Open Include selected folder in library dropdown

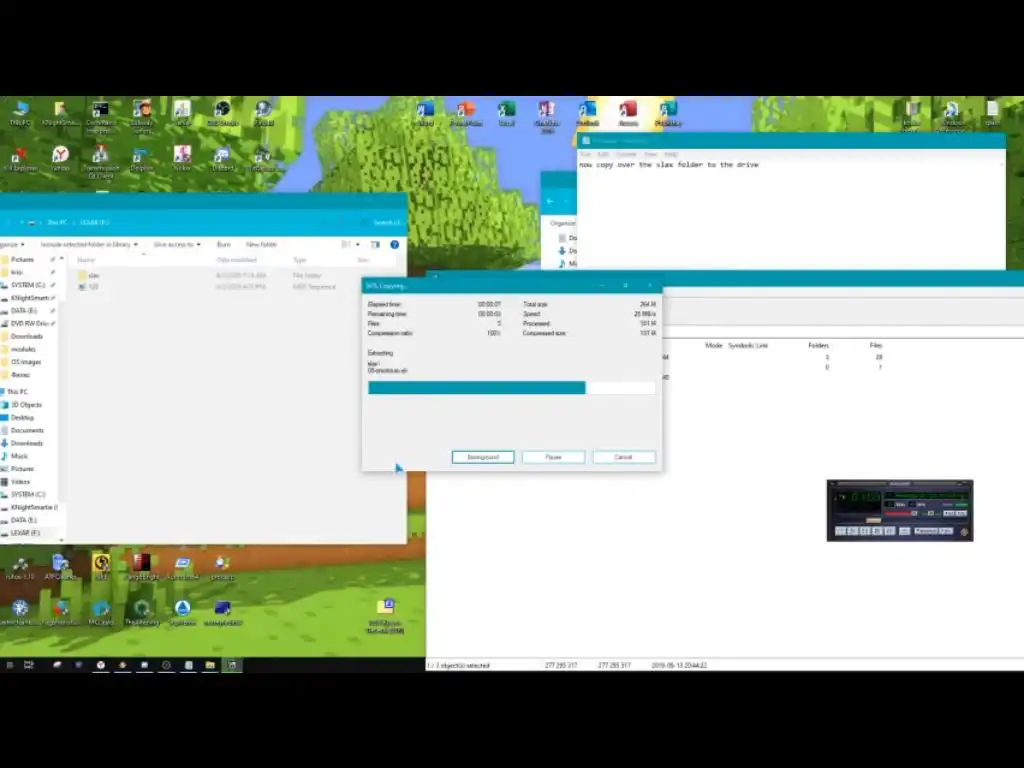coord(89,244)
